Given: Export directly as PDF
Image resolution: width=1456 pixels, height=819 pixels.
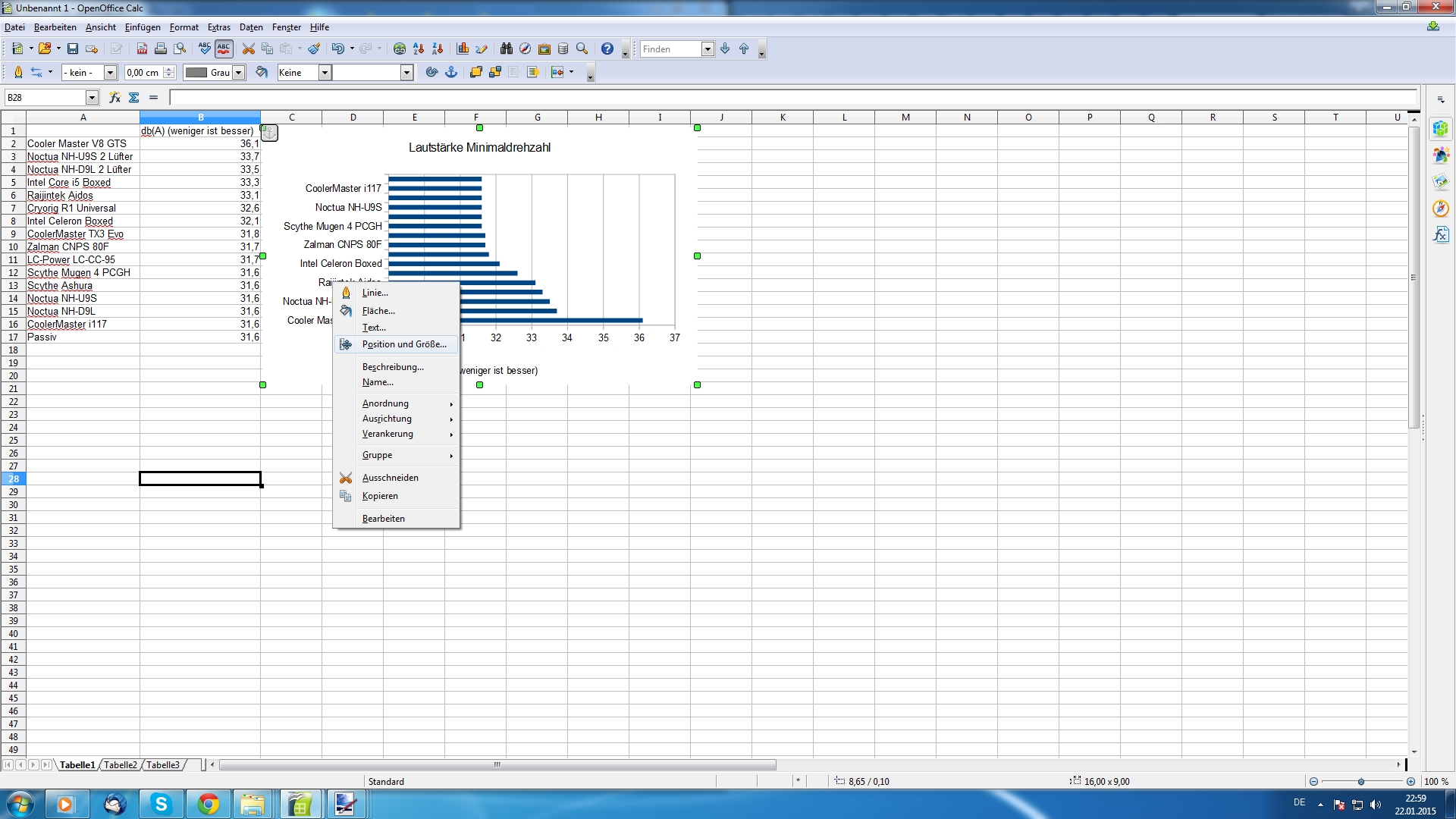Looking at the screenshot, I should (x=142, y=49).
